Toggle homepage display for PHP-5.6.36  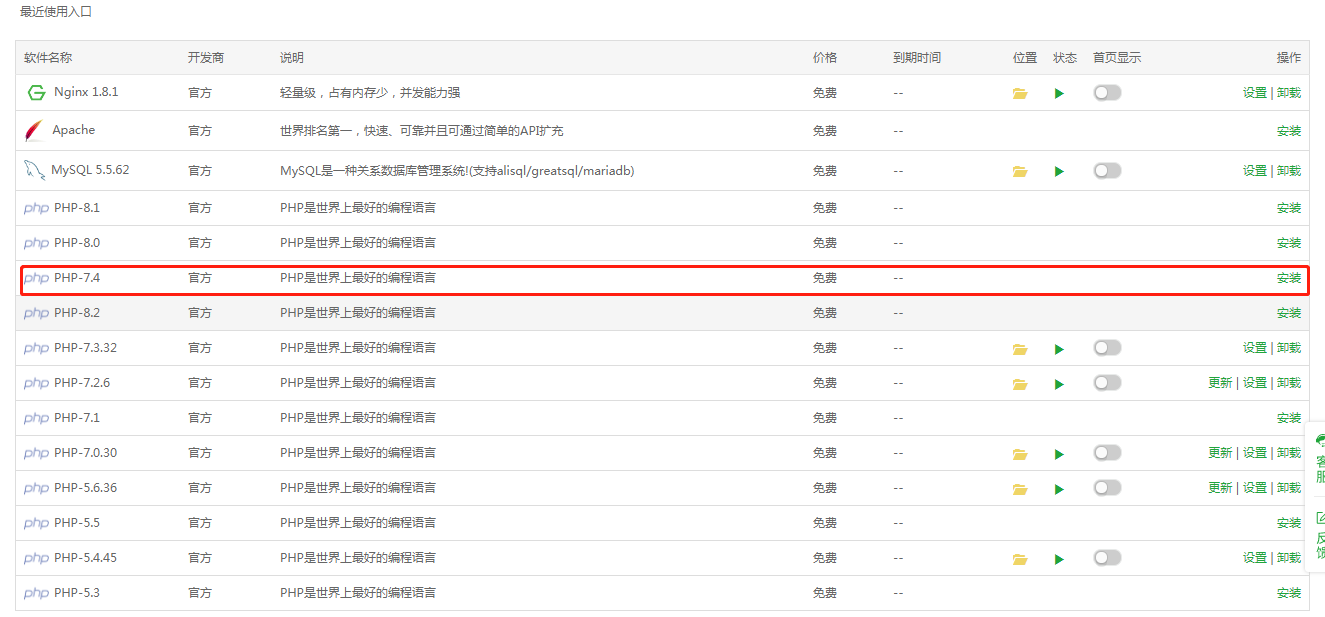click(x=1107, y=487)
